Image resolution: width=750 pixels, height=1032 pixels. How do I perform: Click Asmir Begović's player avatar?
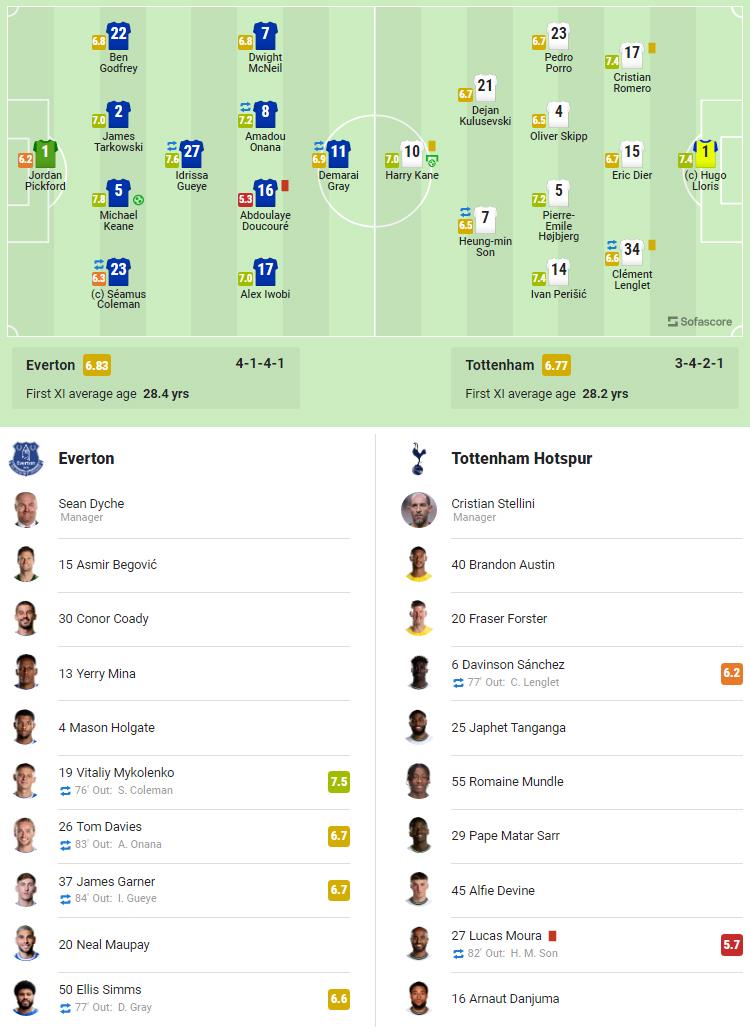tap(27, 565)
